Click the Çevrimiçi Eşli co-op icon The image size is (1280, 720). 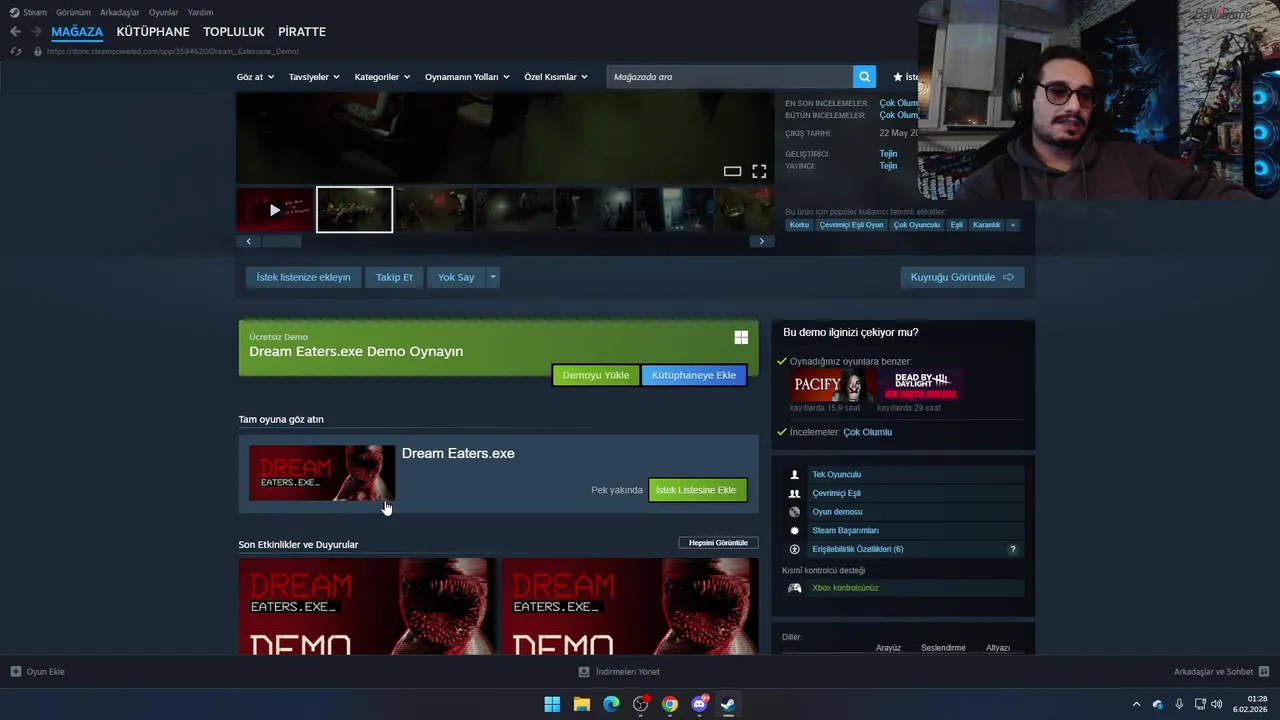(x=795, y=493)
